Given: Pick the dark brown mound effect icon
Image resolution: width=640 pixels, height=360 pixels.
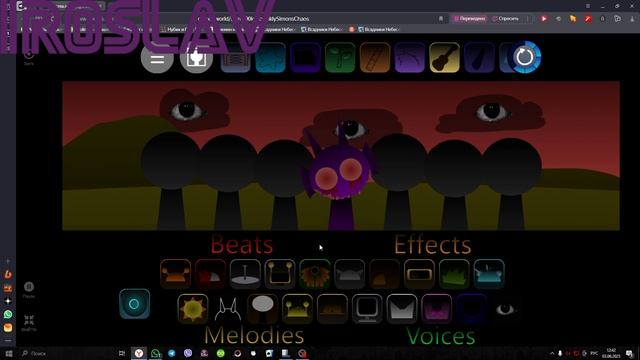Looking at the screenshot, I should pos(384,274).
